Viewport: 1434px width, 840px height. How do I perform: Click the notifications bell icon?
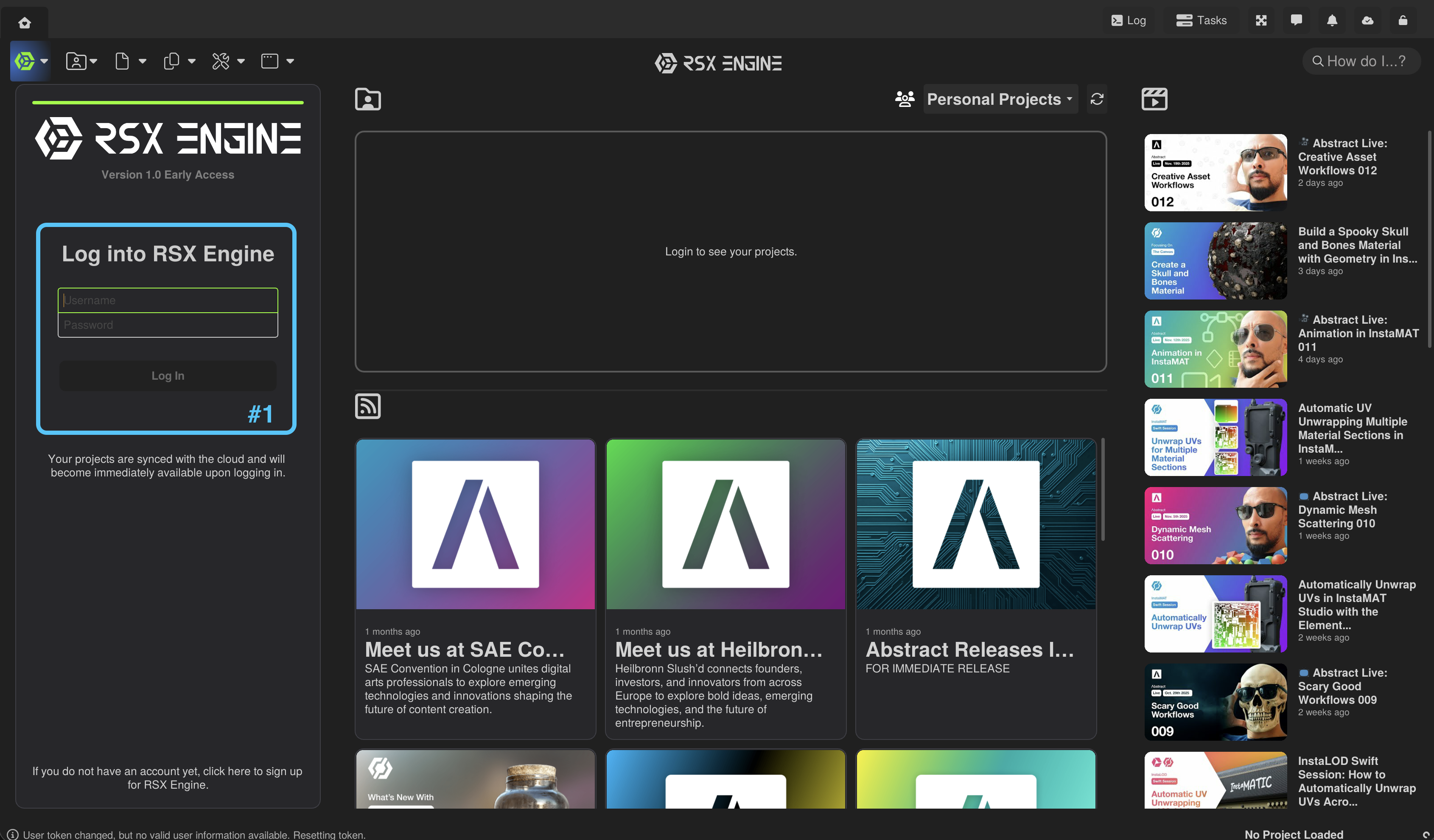(1332, 20)
